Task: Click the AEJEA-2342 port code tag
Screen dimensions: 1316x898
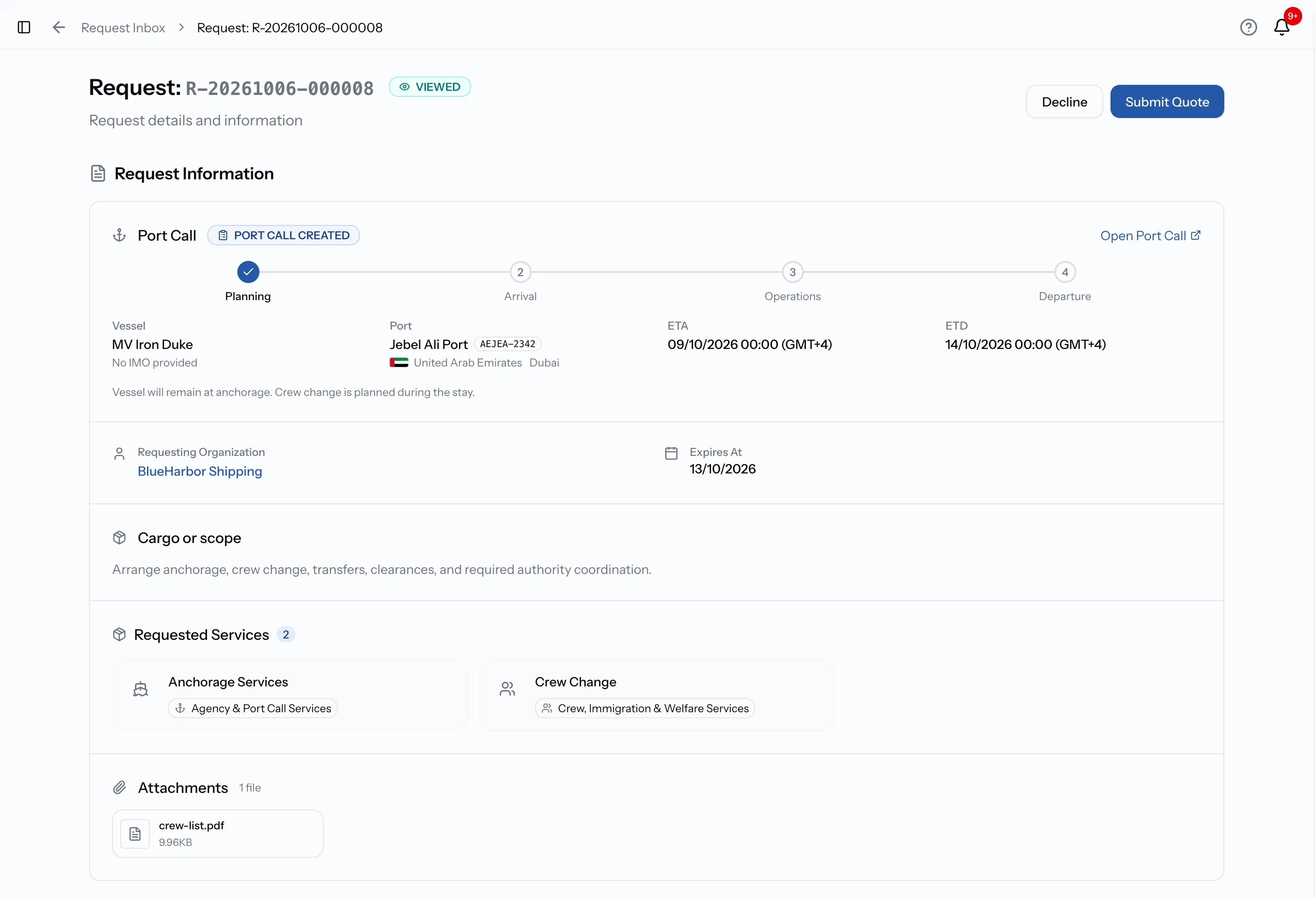Action: point(507,344)
